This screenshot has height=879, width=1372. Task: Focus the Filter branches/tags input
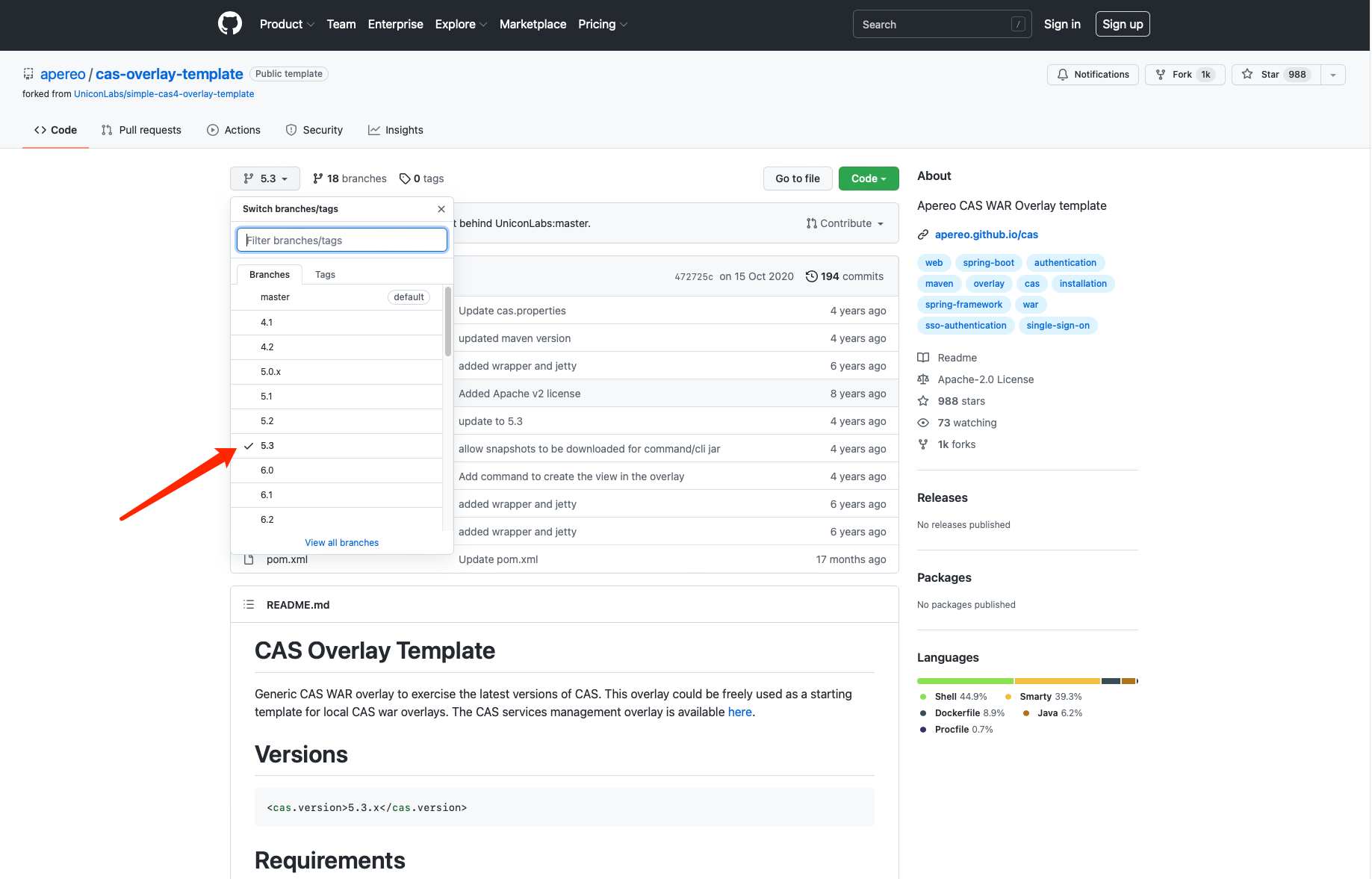pos(342,240)
